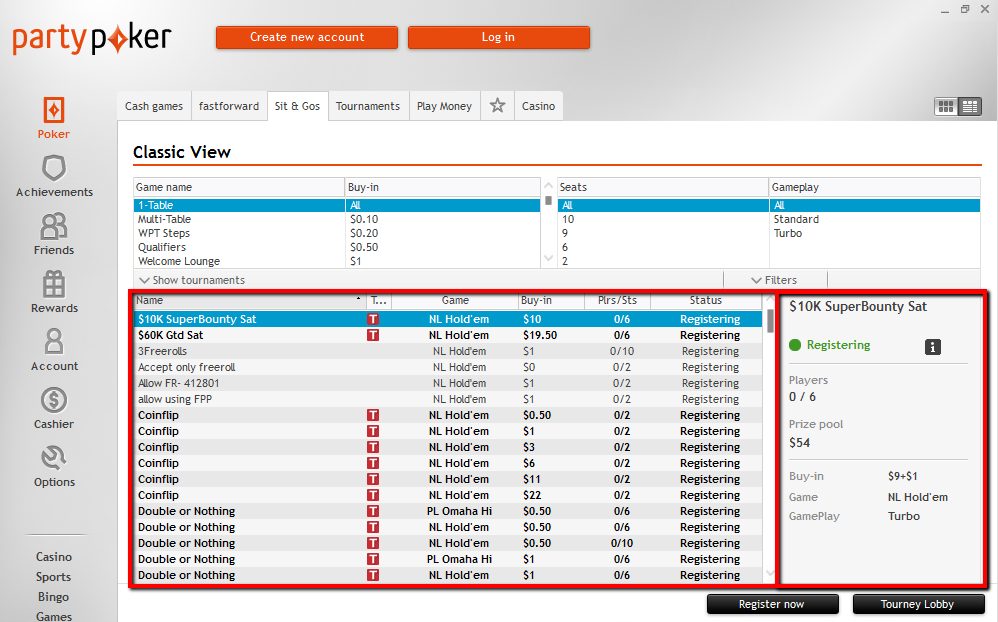The image size is (998, 622).
Task: Open Achievements from the sidebar
Action: point(54,176)
